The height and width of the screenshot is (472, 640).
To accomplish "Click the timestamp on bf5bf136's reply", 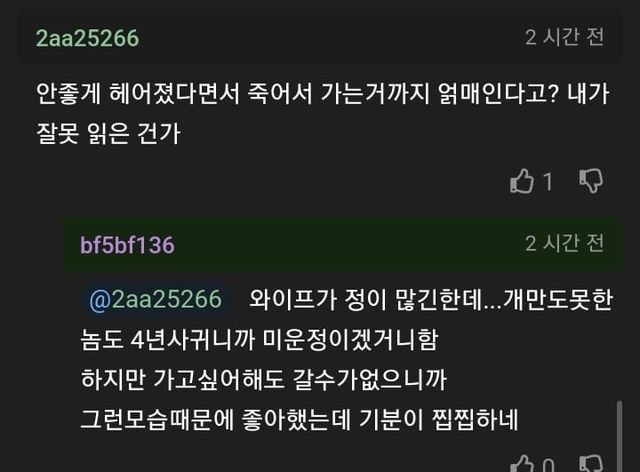I will pyautogui.click(x=565, y=243).
